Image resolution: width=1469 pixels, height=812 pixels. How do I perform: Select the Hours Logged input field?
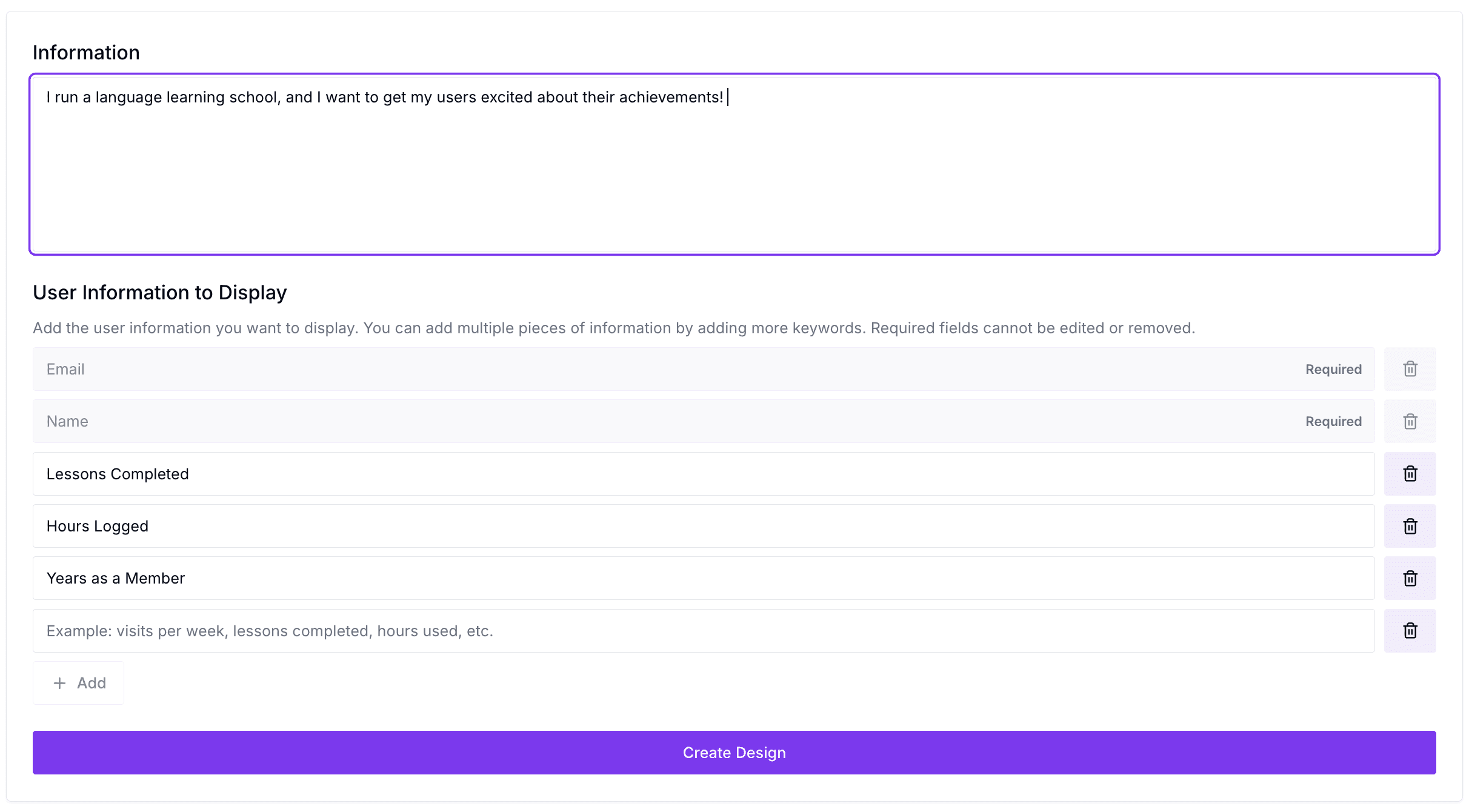[704, 526]
